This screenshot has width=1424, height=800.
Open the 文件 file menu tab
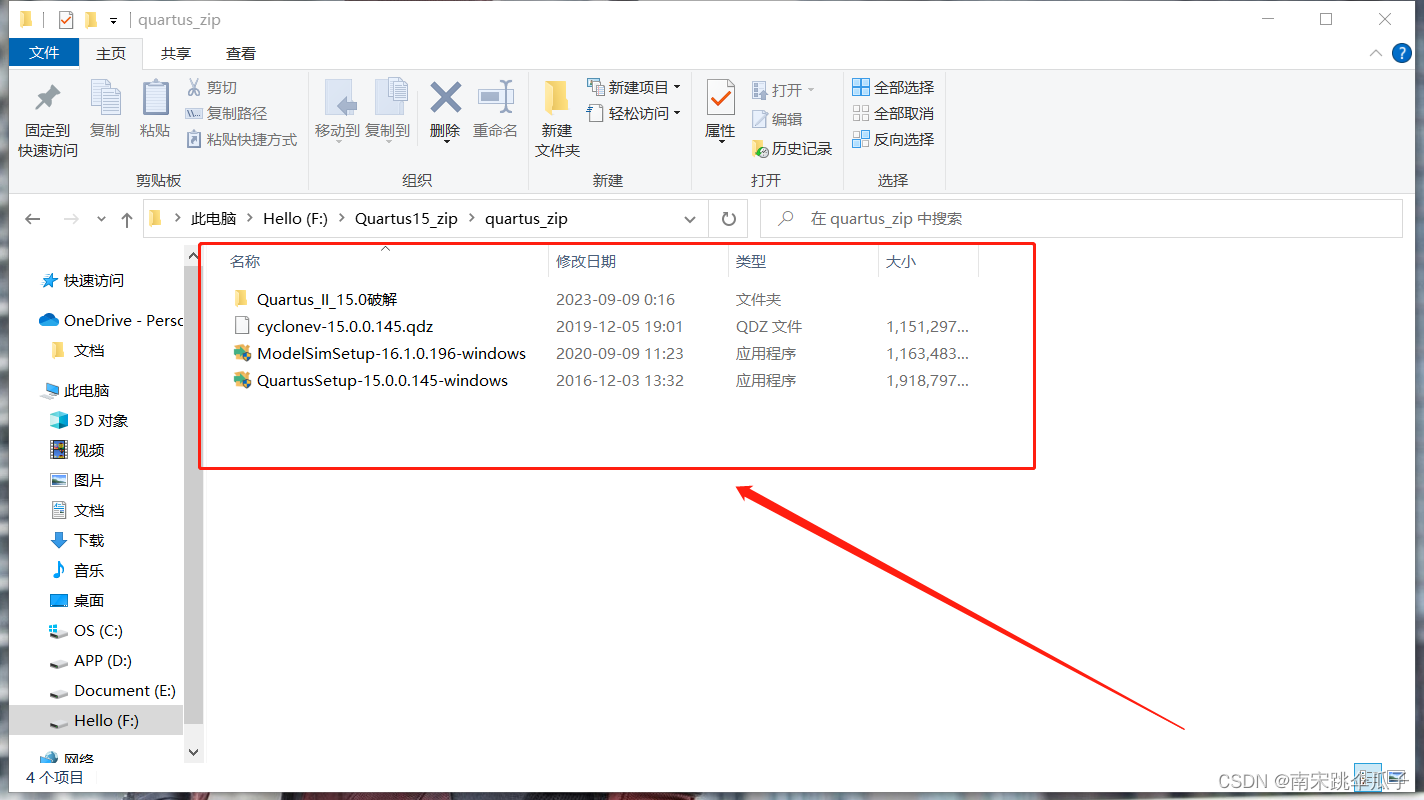pos(44,53)
